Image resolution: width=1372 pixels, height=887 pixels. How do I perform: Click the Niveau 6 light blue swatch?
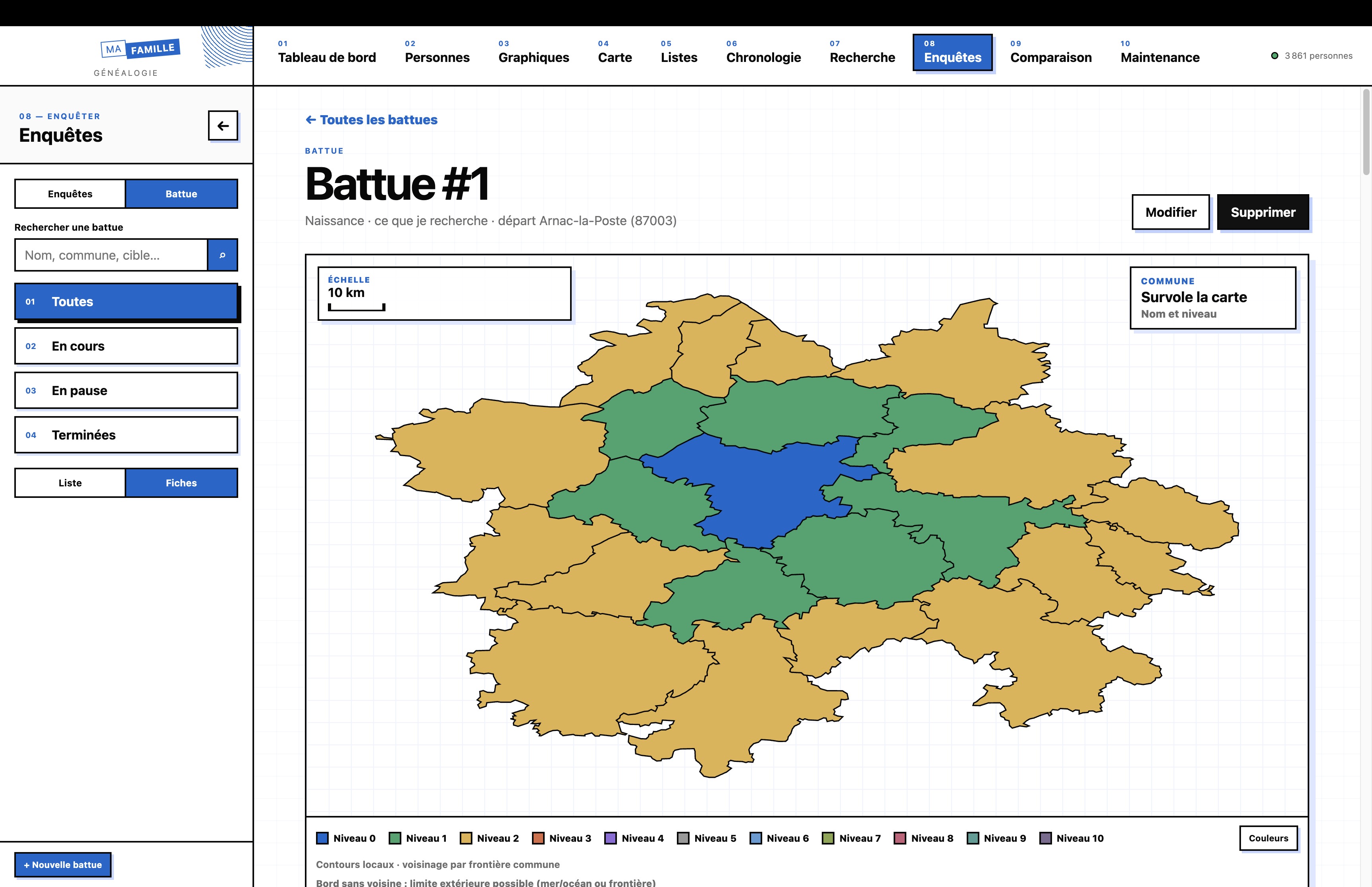(x=756, y=838)
